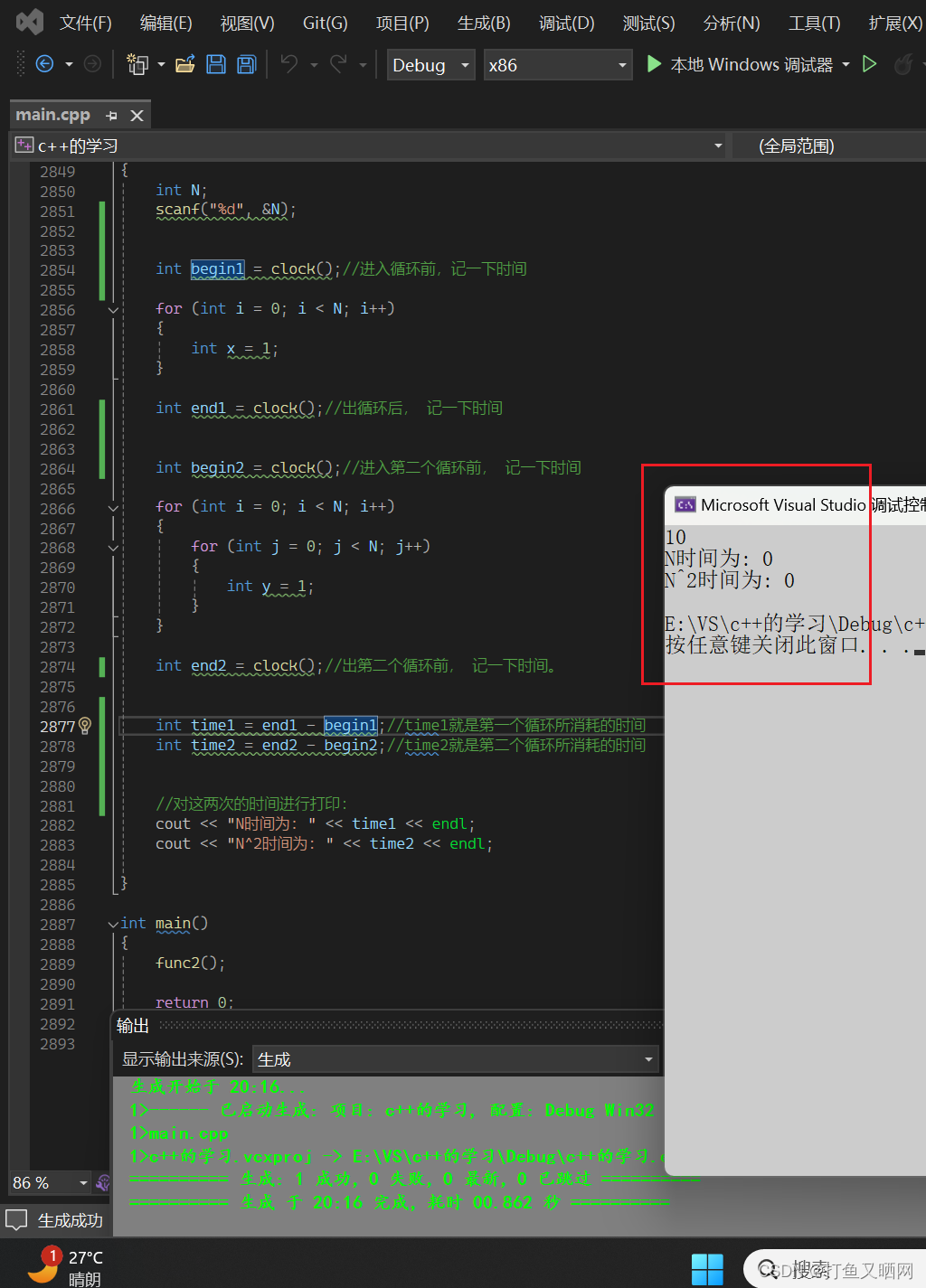Click the project icon beside c++的学习
Image resolution: width=926 pixels, height=1288 pixels.
(24, 145)
